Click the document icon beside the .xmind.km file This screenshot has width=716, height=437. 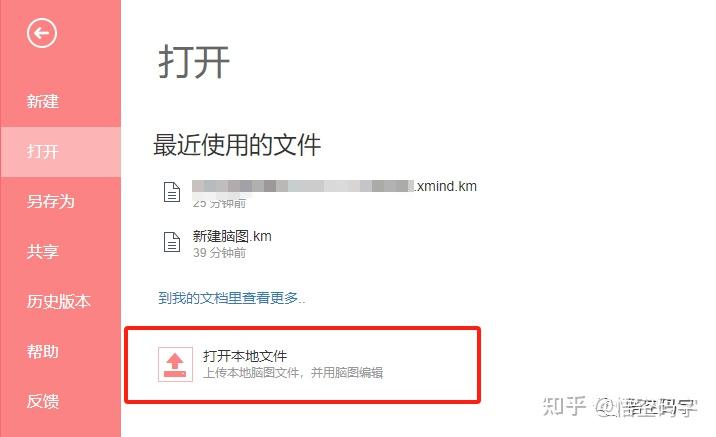(x=172, y=192)
